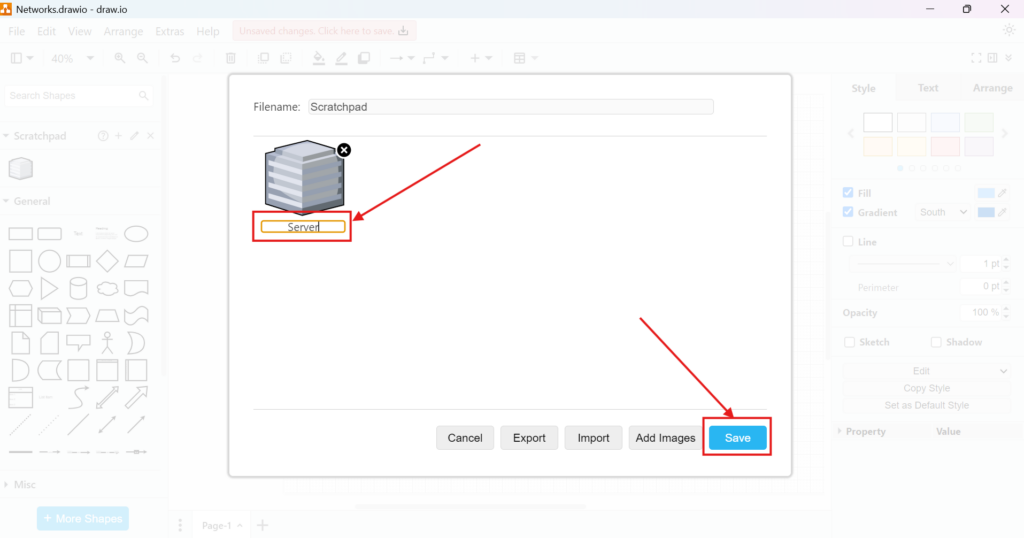Click the Delete trash icon

231,59
